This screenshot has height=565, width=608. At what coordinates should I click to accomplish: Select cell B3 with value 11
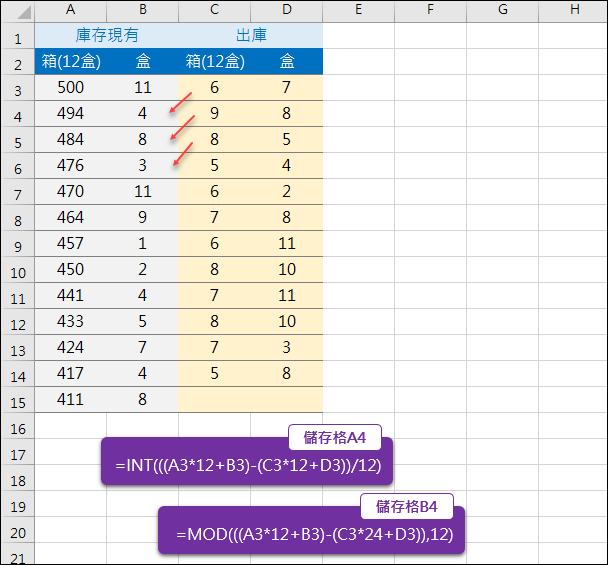pos(143,87)
